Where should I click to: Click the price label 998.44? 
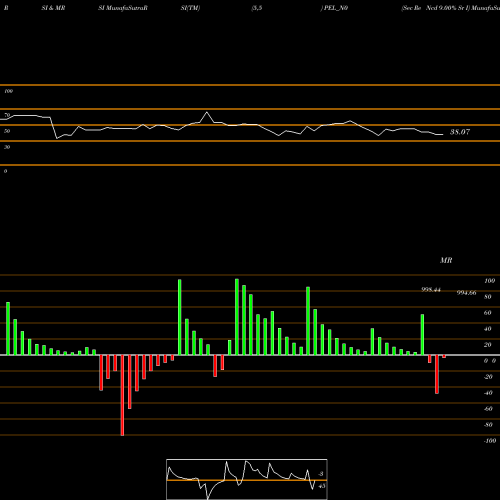click(431, 290)
